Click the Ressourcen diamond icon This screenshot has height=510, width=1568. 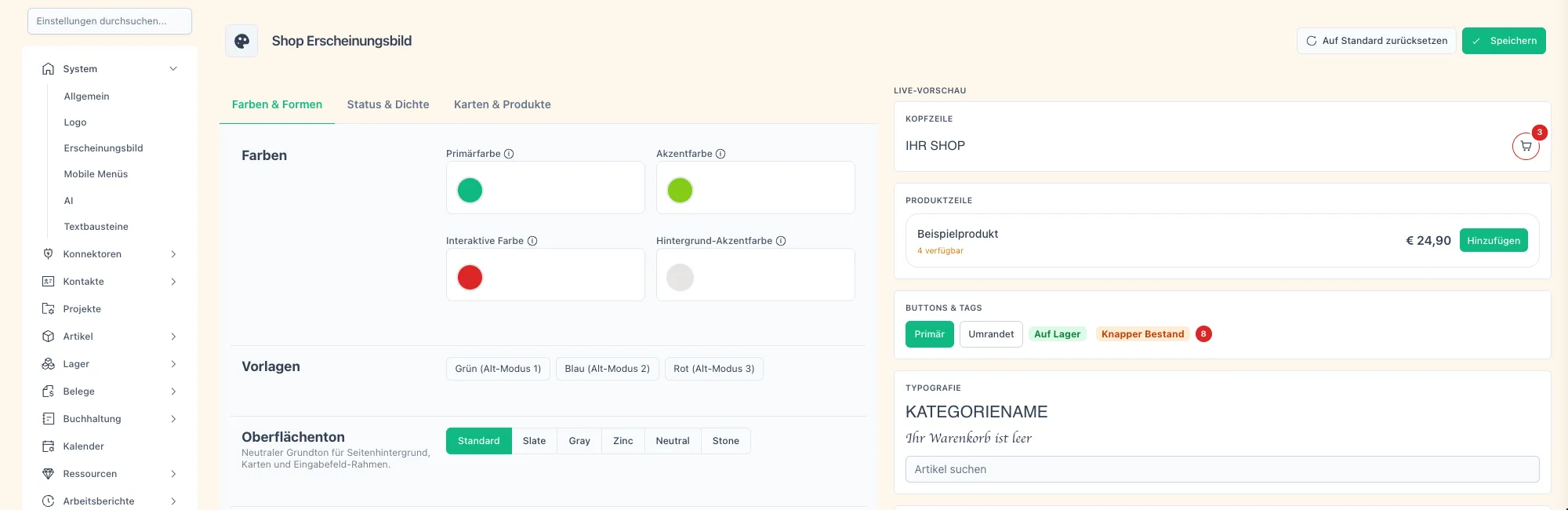48,474
